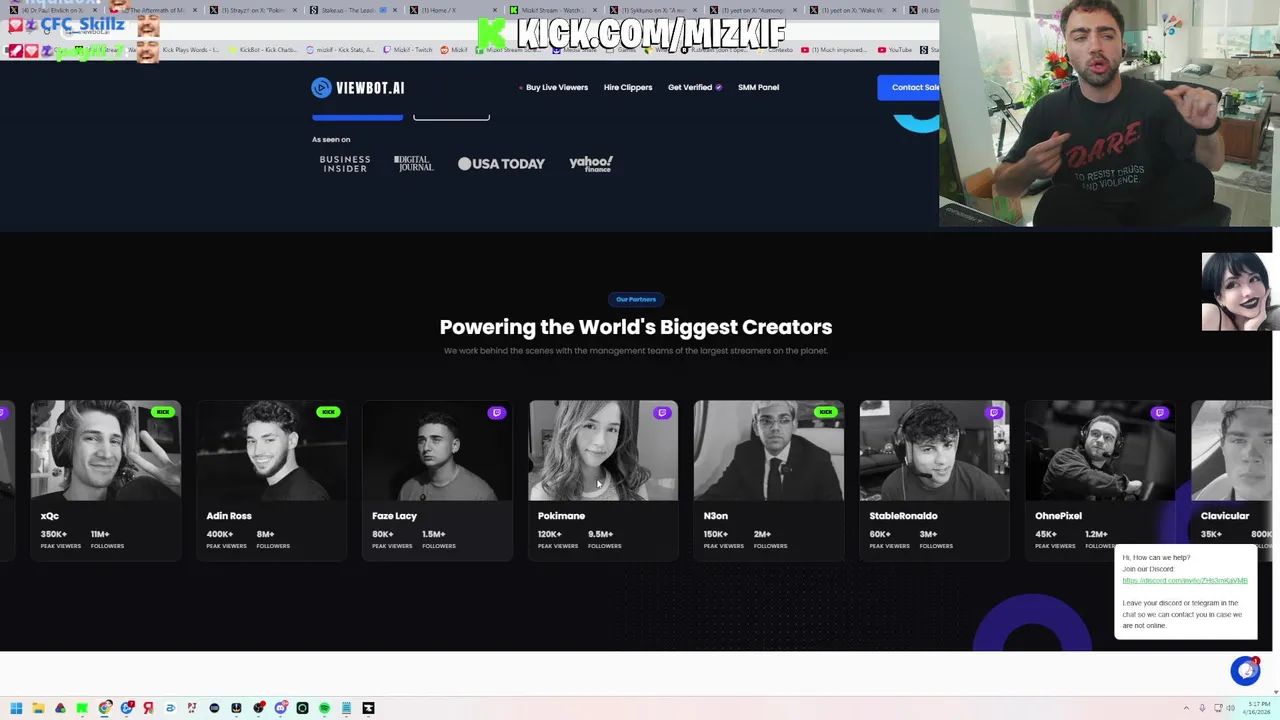Image resolution: width=1280 pixels, height=720 pixels.
Task: Click the Powering the World's Biggest Creators heading
Action: point(636,327)
